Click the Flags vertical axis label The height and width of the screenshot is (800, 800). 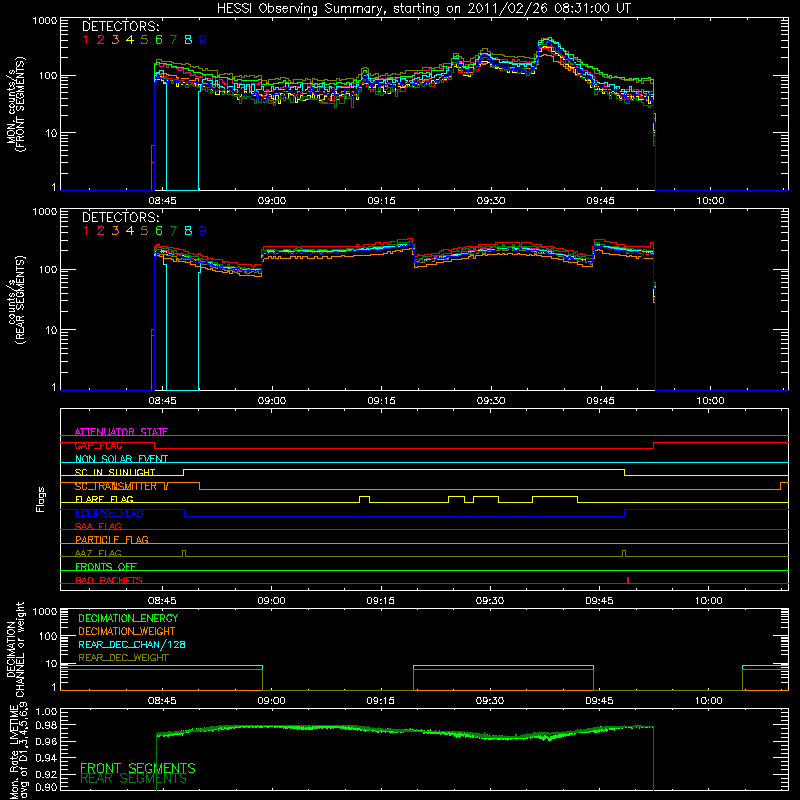pos(41,499)
